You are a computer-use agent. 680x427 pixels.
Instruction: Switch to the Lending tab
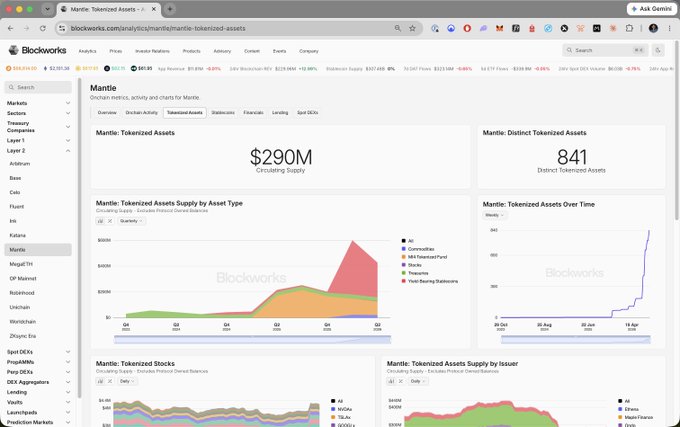pyautogui.click(x=280, y=113)
